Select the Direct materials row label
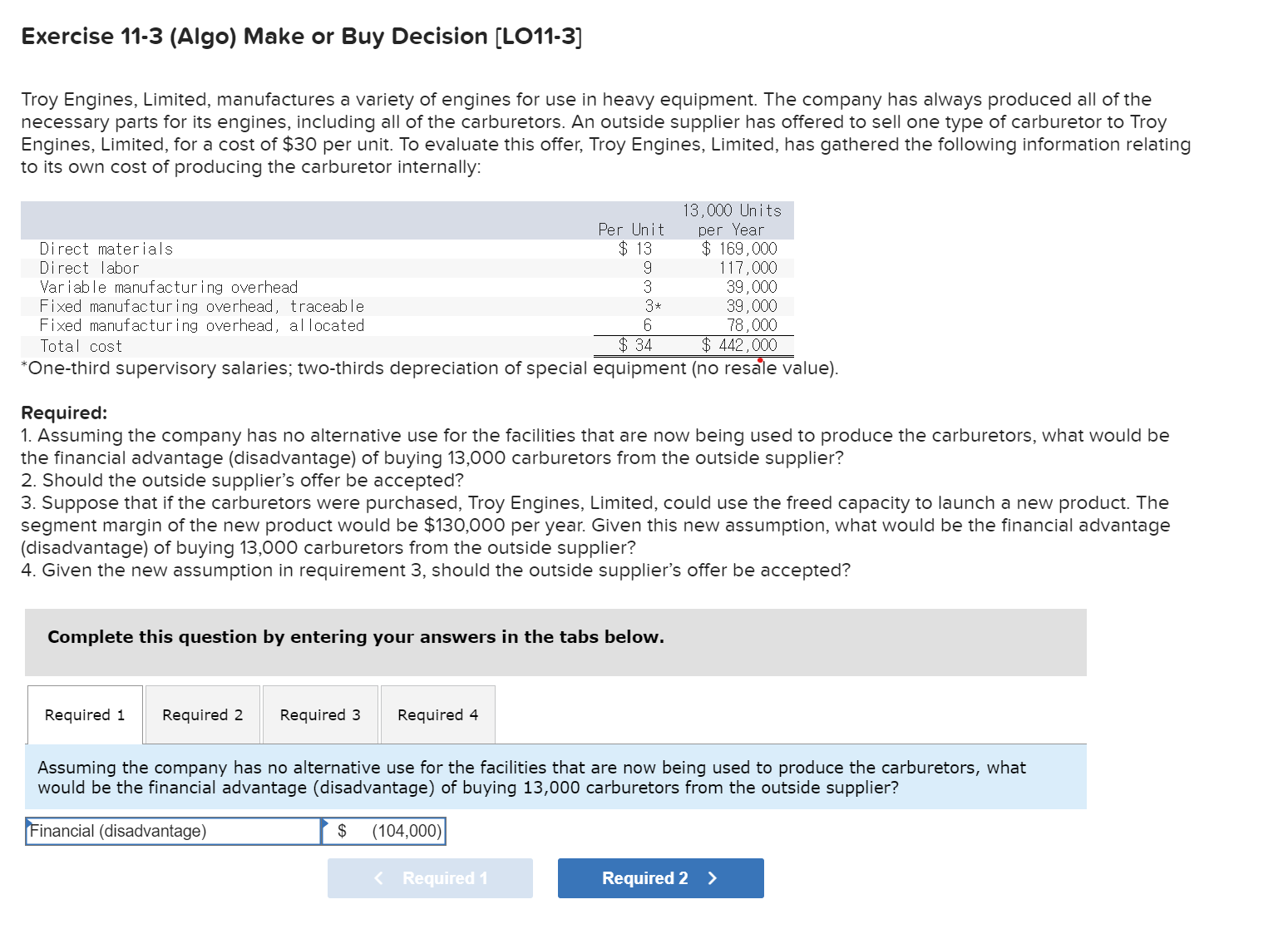The width and height of the screenshot is (1288, 934). (x=106, y=249)
